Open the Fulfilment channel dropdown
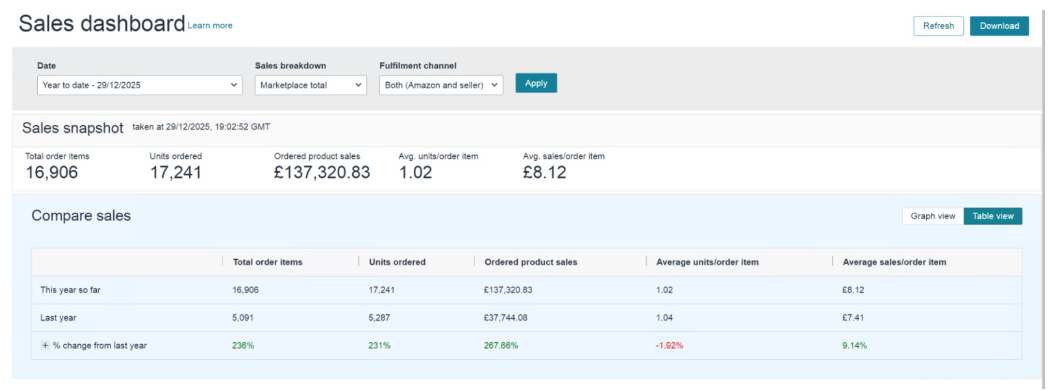Viewport: 1056px width, 391px height. (441, 85)
